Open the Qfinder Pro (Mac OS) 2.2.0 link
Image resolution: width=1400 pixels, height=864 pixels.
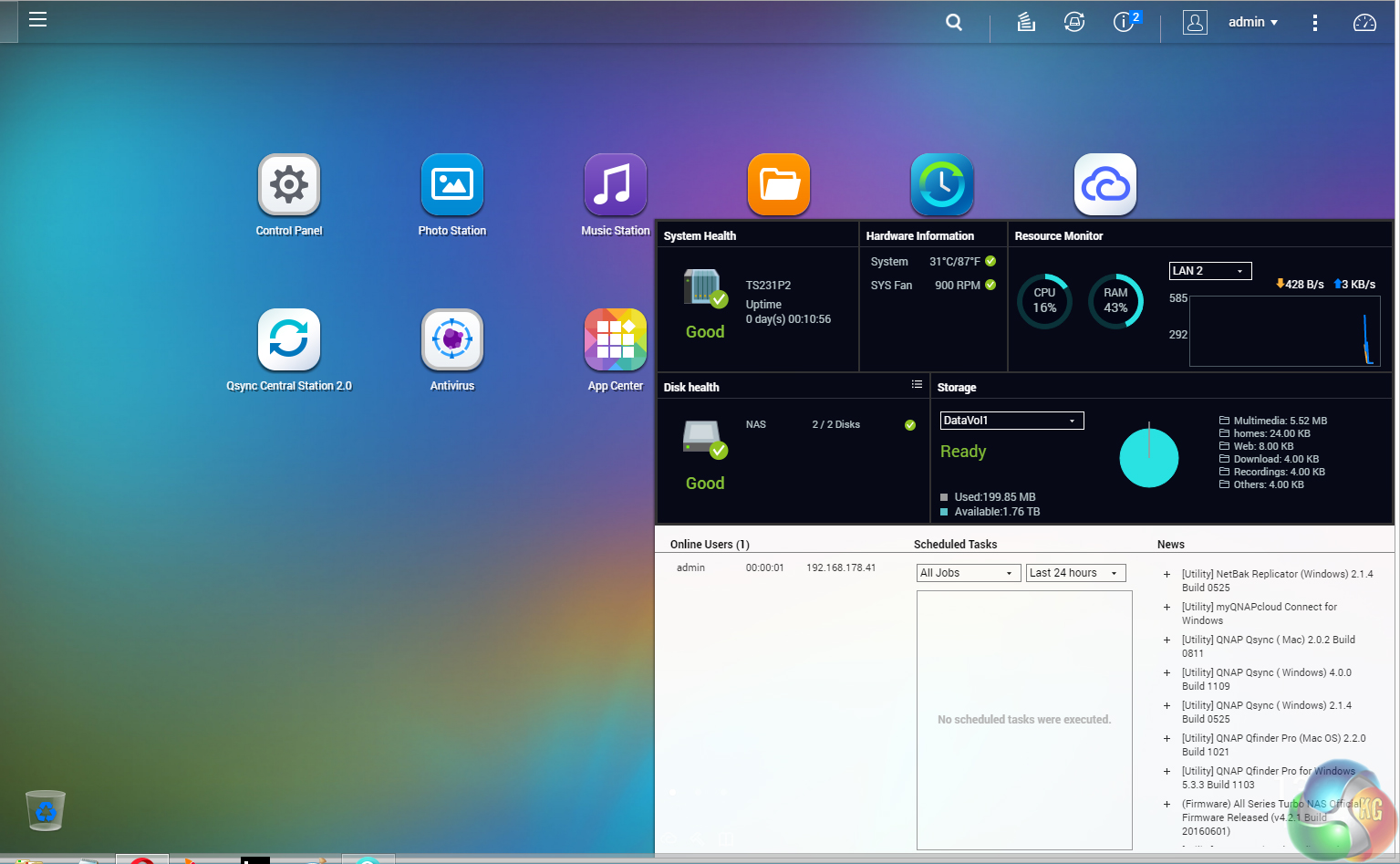point(1273,745)
